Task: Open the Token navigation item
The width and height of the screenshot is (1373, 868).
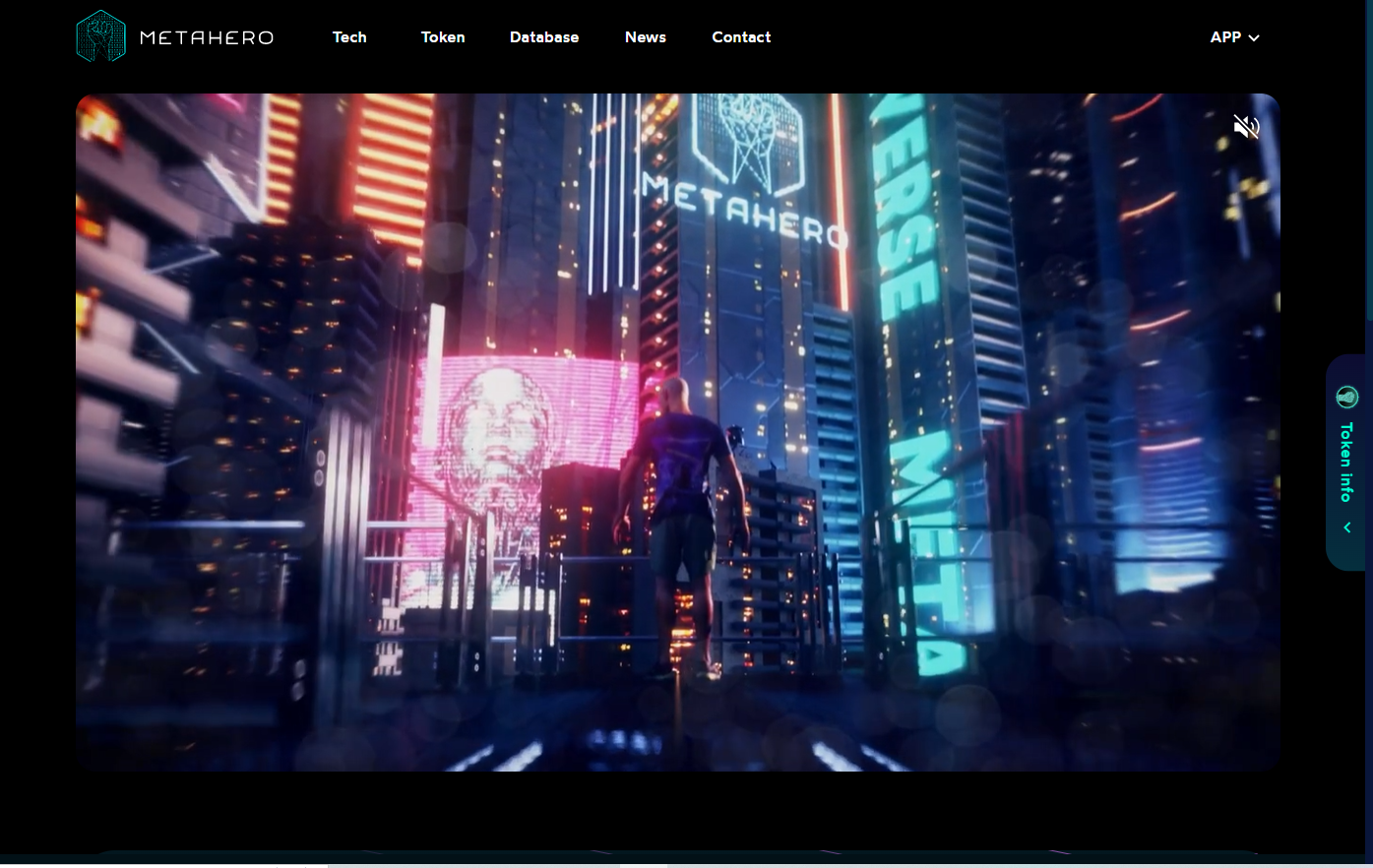Action: pos(443,37)
